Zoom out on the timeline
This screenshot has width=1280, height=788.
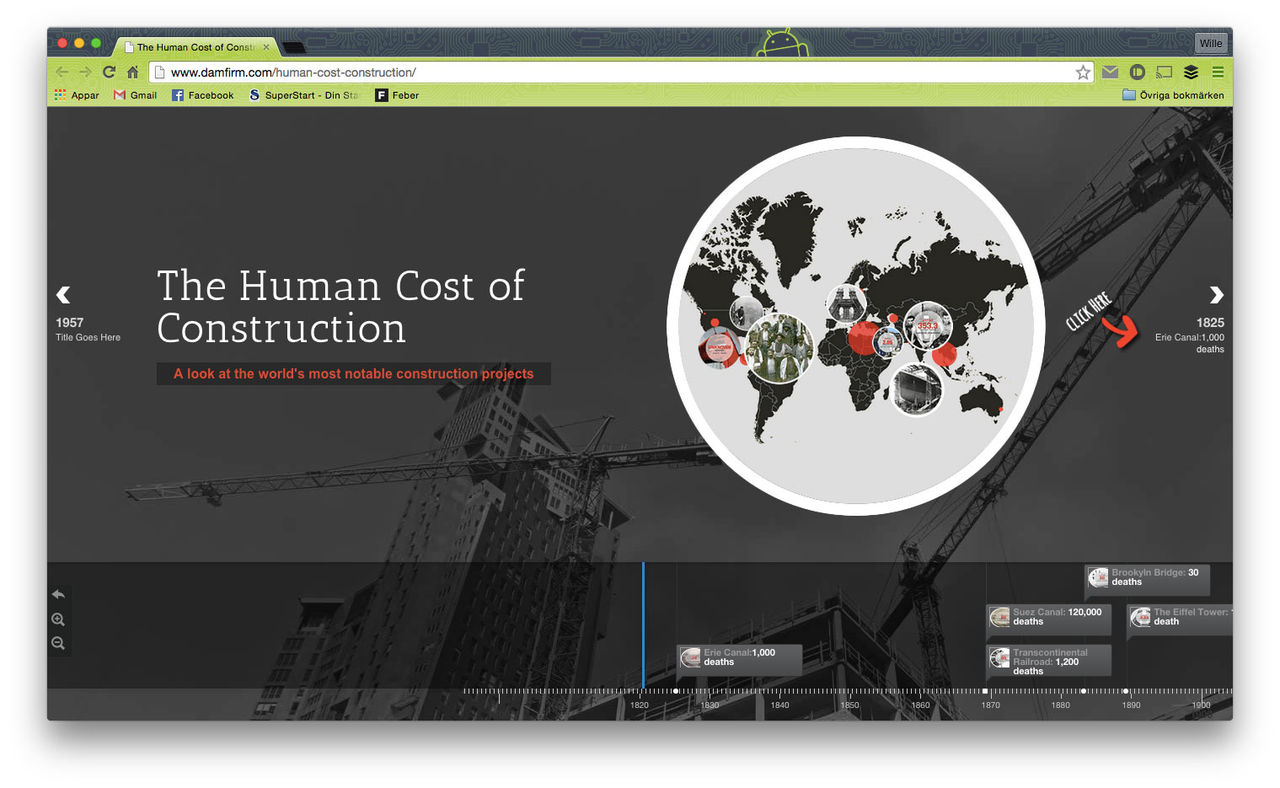pos(58,643)
